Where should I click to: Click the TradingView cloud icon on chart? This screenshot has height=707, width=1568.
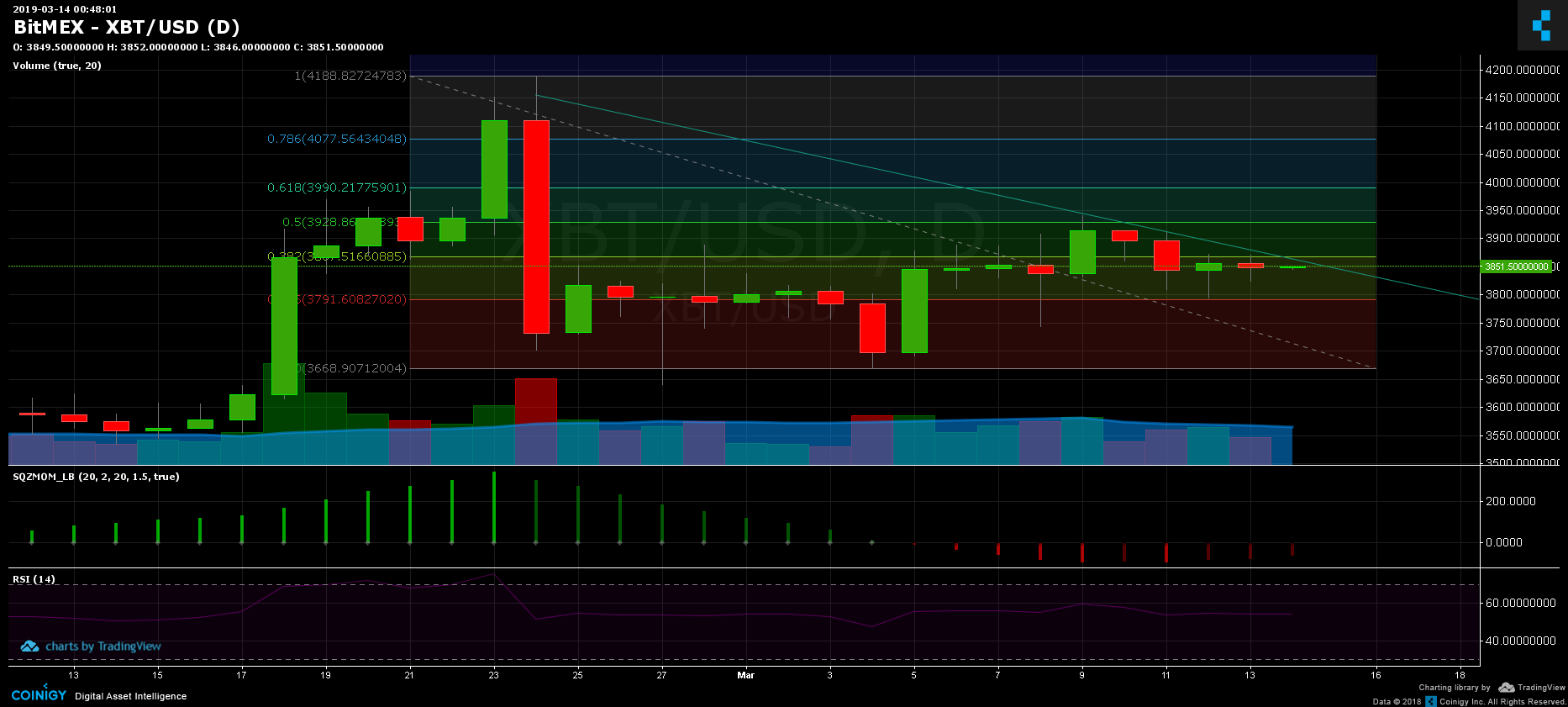tap(30, 646)
